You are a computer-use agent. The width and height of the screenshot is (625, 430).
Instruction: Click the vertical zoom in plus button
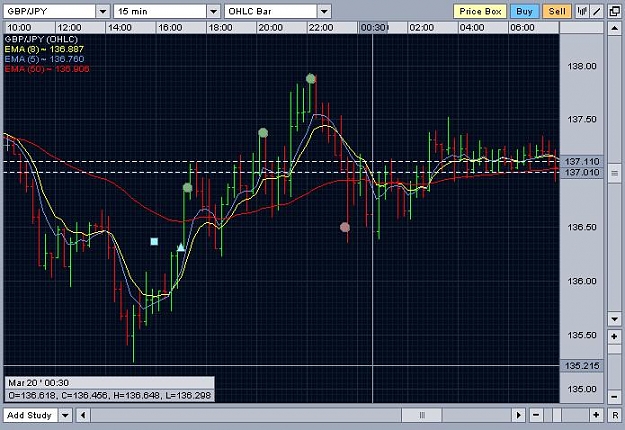pyautogui.click(x=614, y=337)
